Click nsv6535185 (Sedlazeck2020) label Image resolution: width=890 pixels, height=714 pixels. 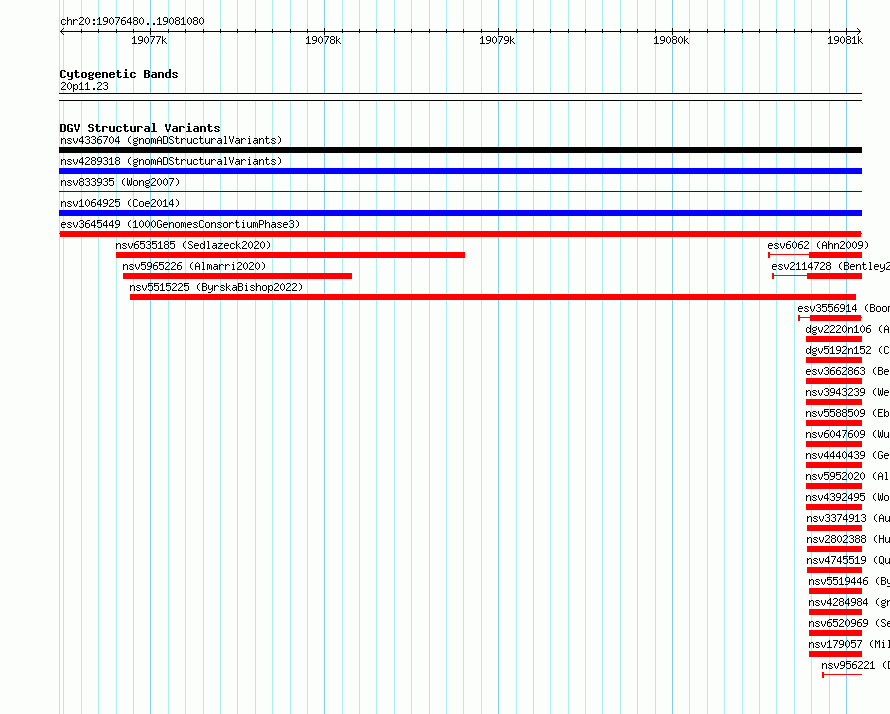tap(193, 245)
